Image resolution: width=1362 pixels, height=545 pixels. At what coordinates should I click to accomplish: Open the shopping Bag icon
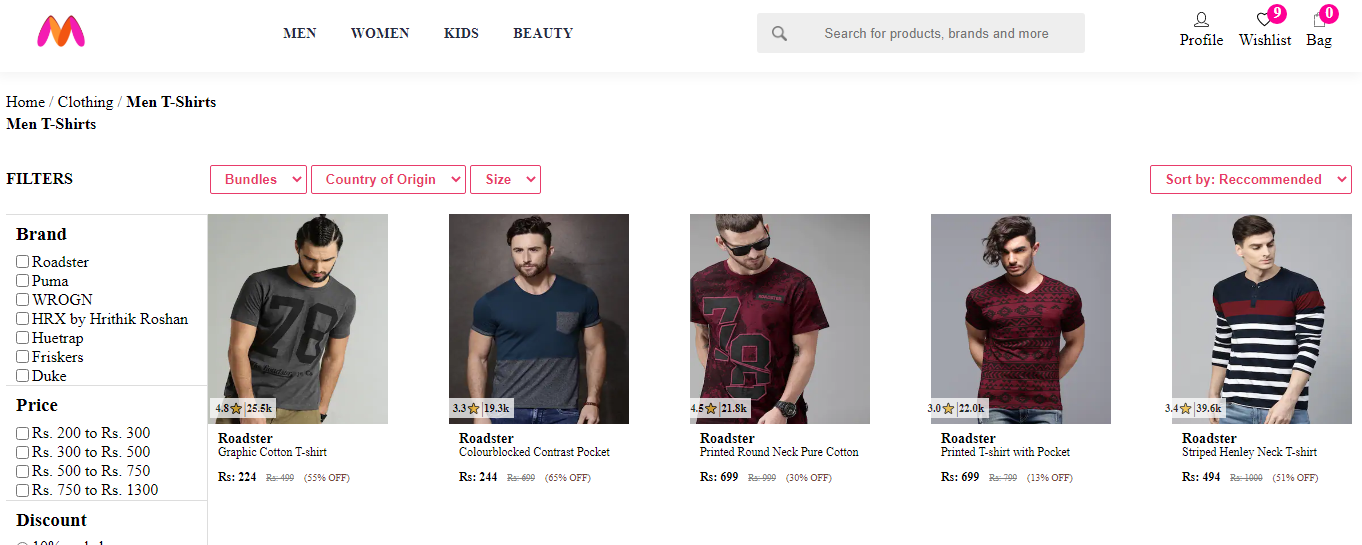click(1318, 20)
